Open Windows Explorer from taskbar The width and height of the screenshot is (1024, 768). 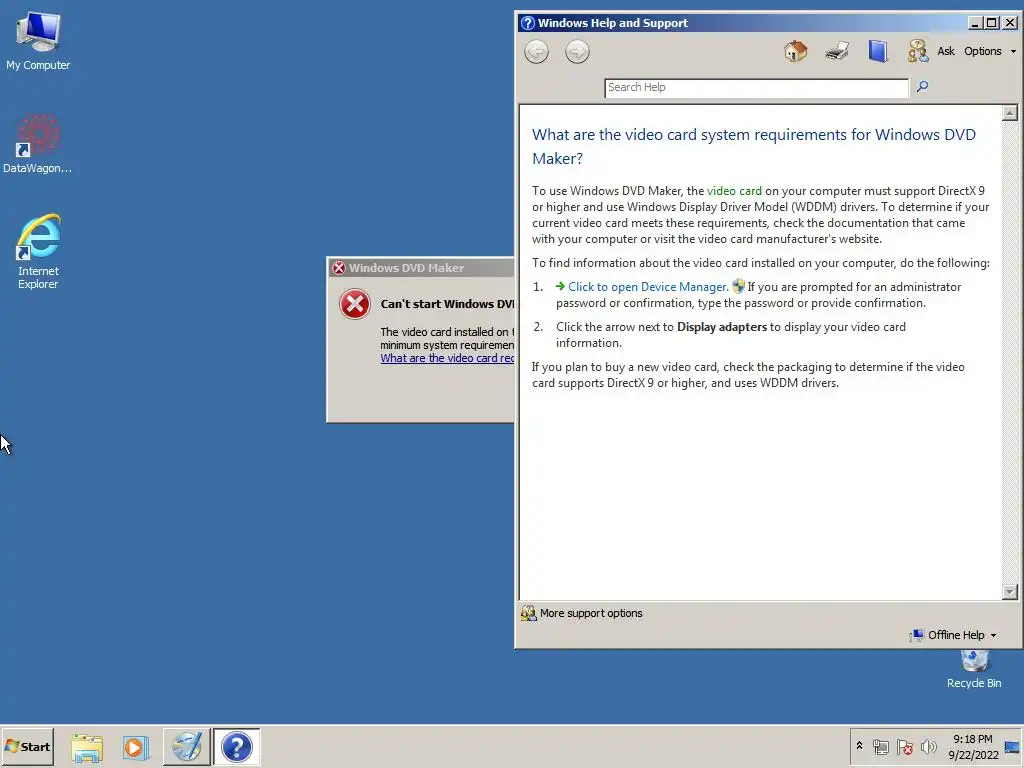87,747
